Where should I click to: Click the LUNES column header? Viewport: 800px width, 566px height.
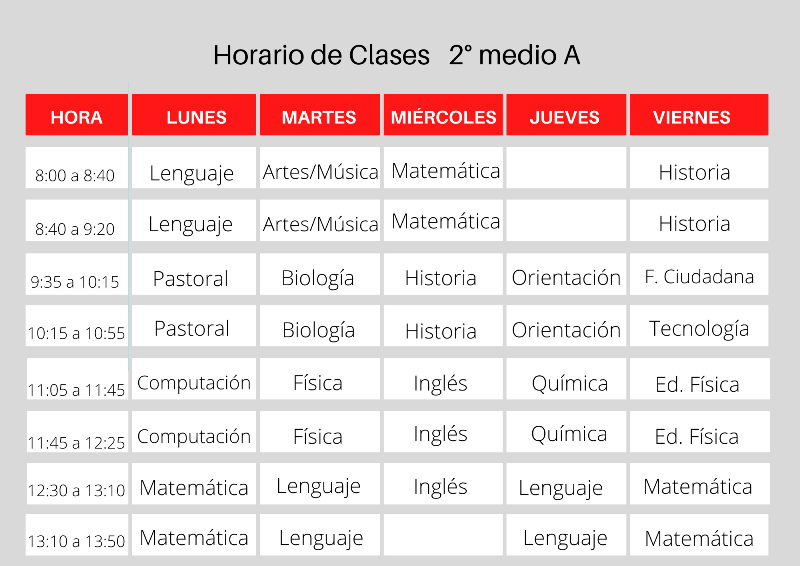(x=196, y=116)
